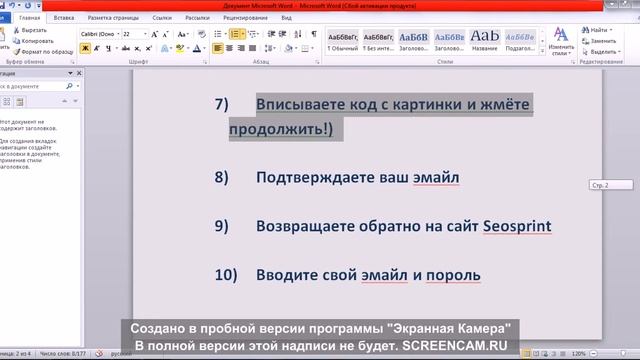Apply paragraph shading fill bucket
Screen dimensions: 640x360
coord(289,49)
